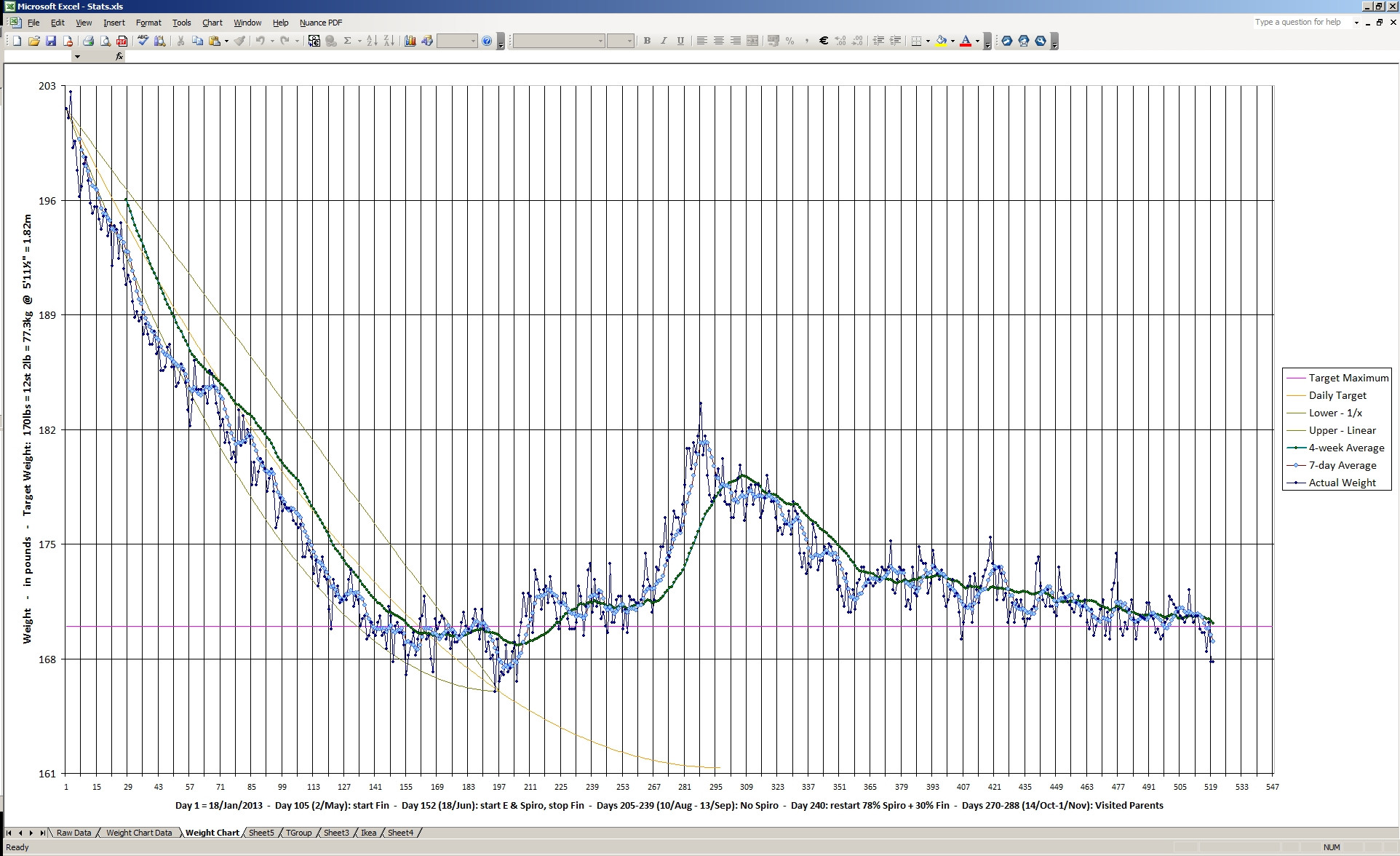Open the Chart Wizard icon
This screenshot has width=1400, height=856.
[410, 41]
